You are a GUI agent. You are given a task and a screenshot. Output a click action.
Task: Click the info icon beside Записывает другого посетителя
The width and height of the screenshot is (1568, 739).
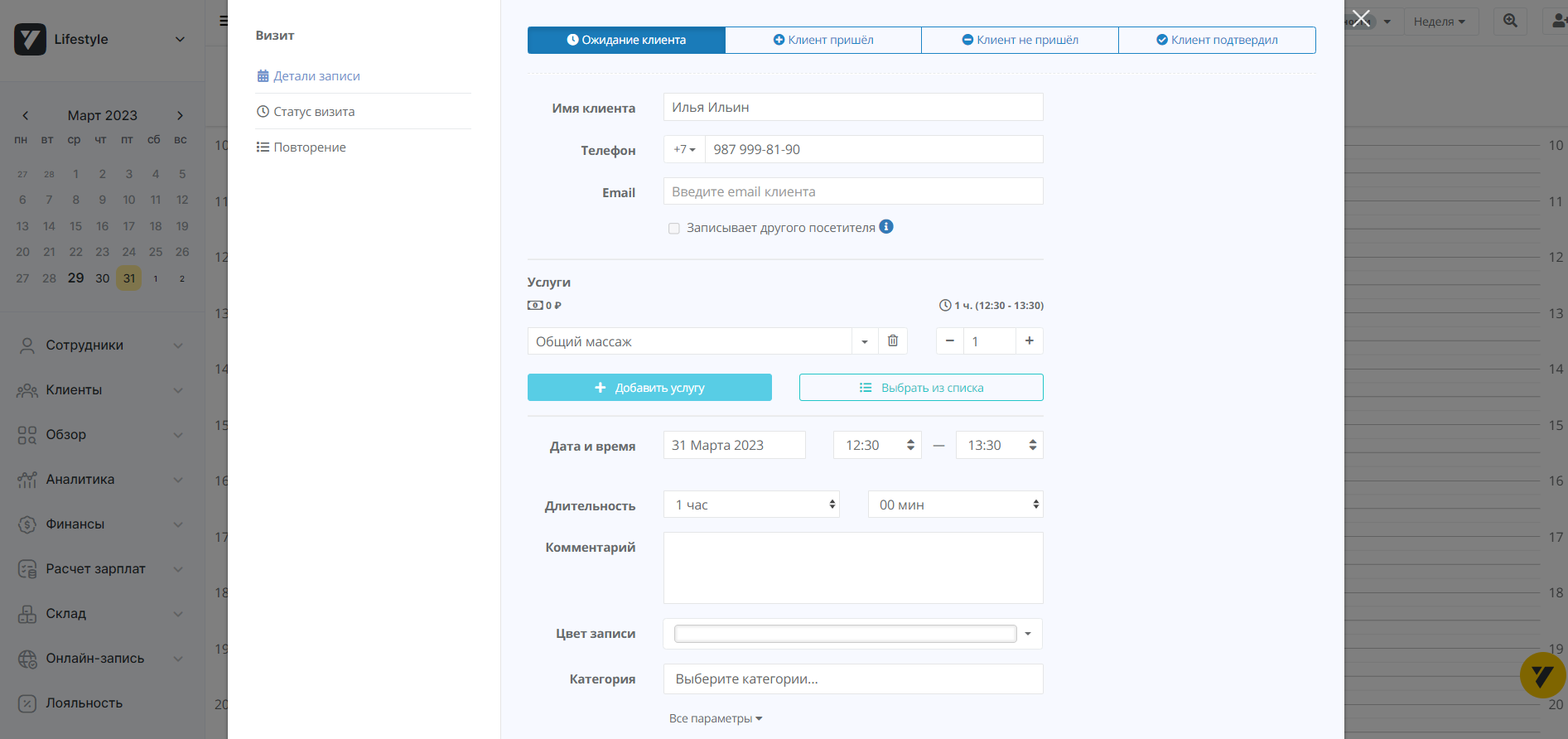click(886, 227)
